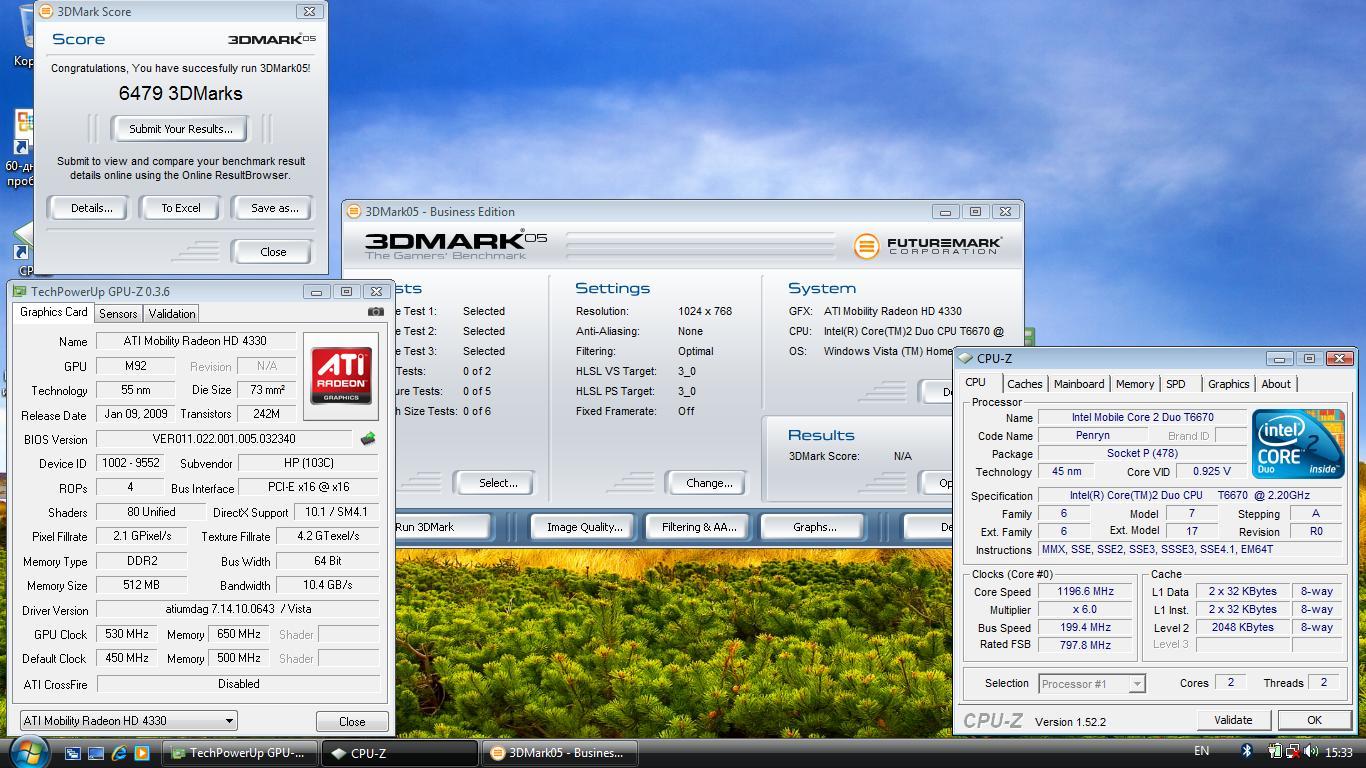Open the GPU selection dropdown in GPU-Z
1366x768 pixels.
coord(129,720)
